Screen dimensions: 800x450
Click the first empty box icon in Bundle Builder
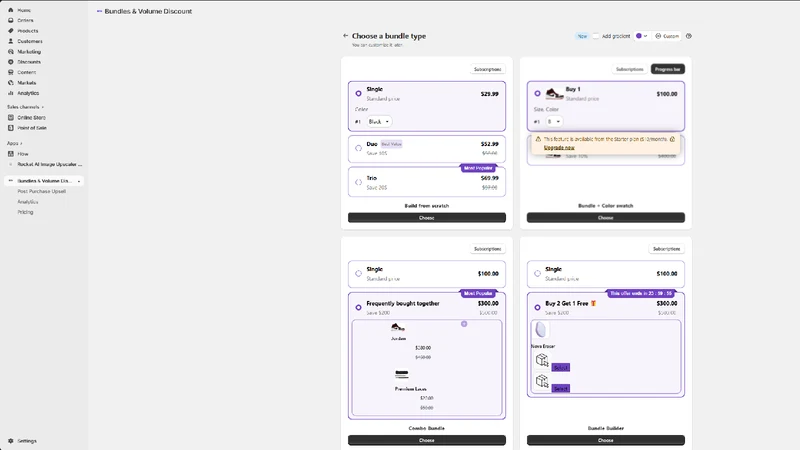tap(542, 360)
